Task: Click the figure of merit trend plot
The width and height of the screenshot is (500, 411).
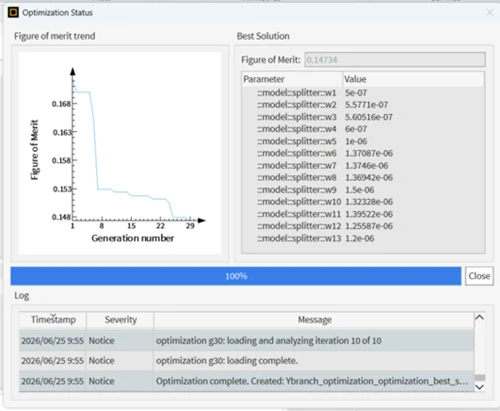Action: point(120,153)
